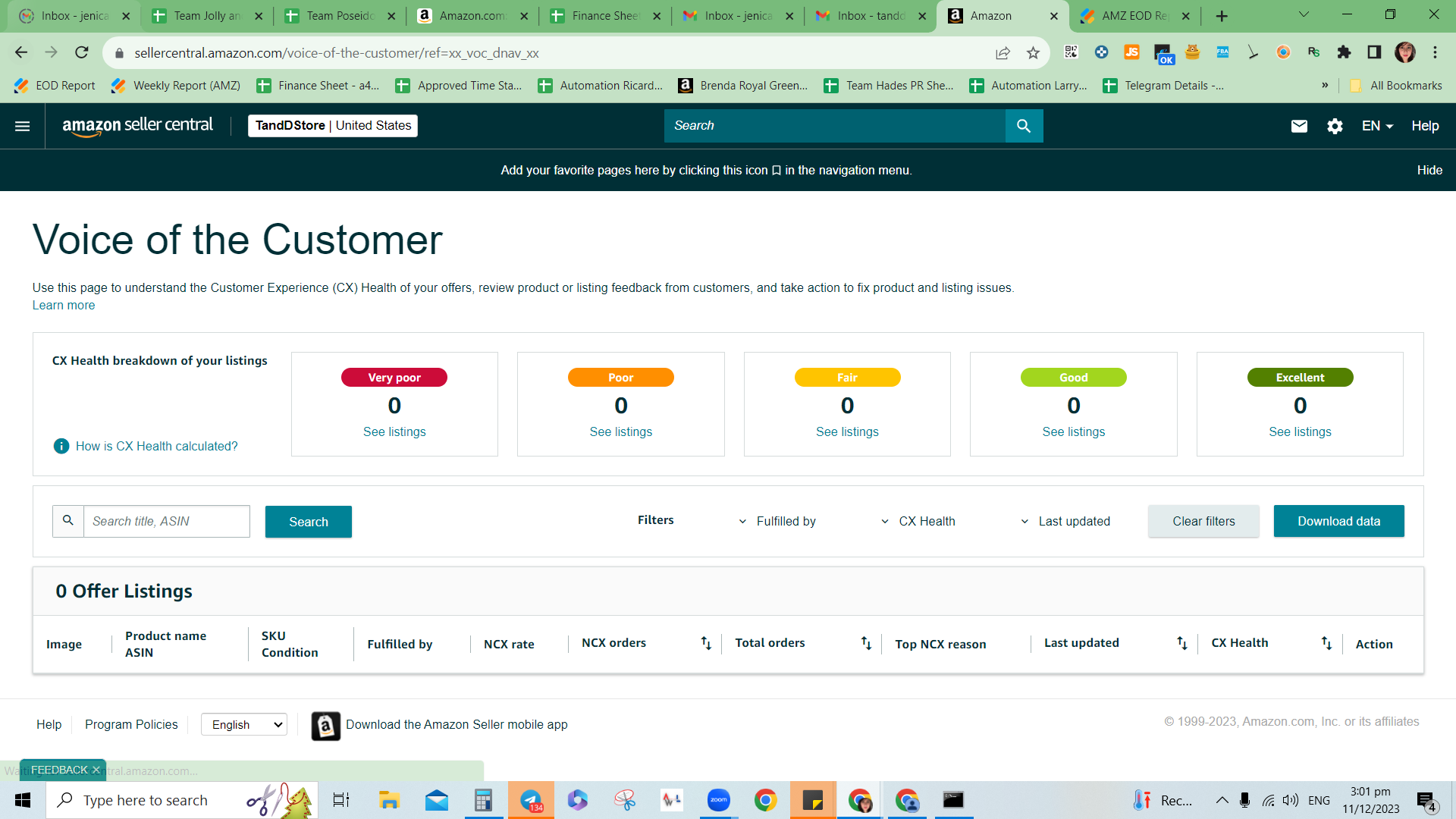1456x819 pixels.
Task: Expand the CX Health filter
Action: [x=918, y=522]
